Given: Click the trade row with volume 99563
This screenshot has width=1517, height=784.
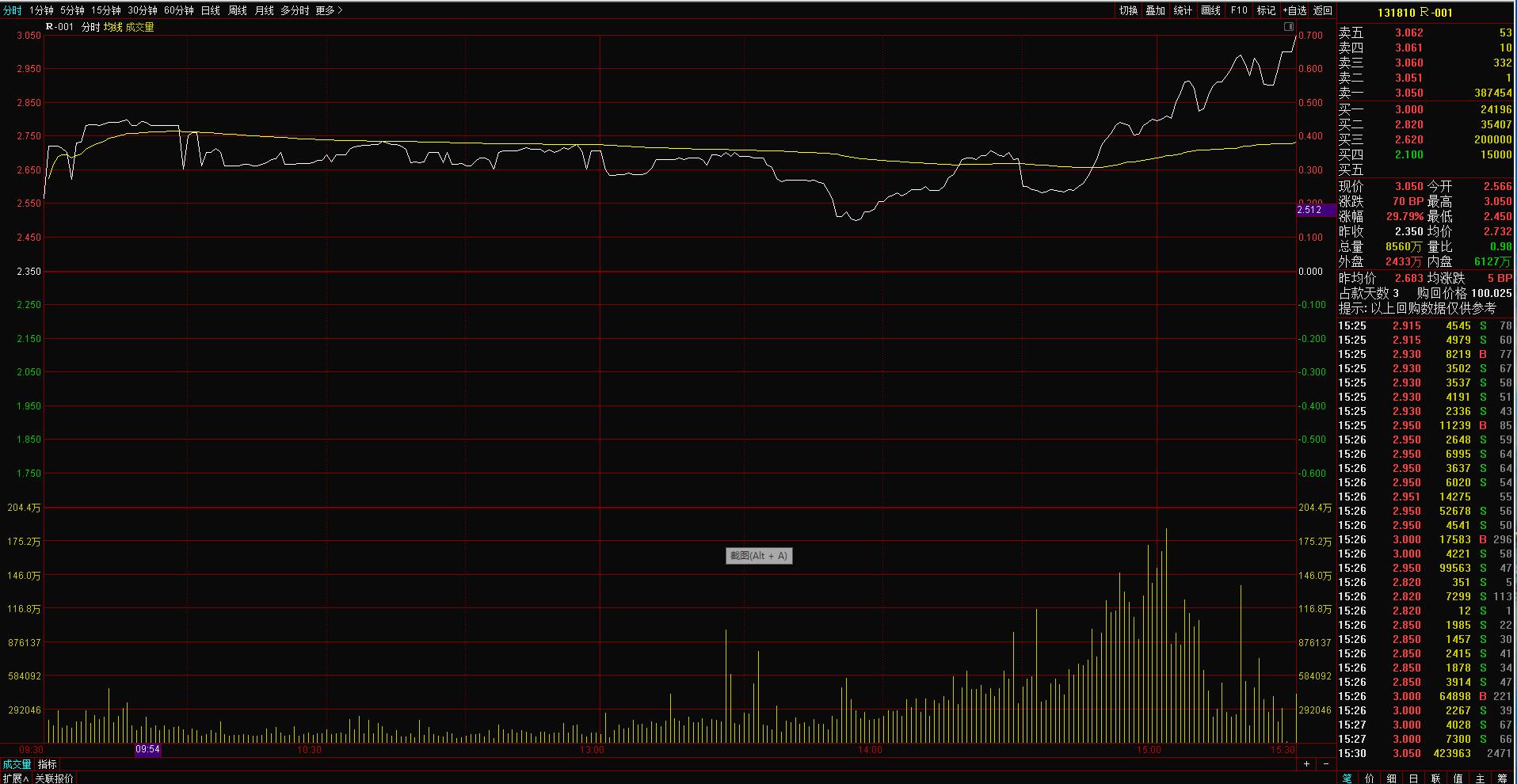Looking at the screenshot, I should (1425, 568).
